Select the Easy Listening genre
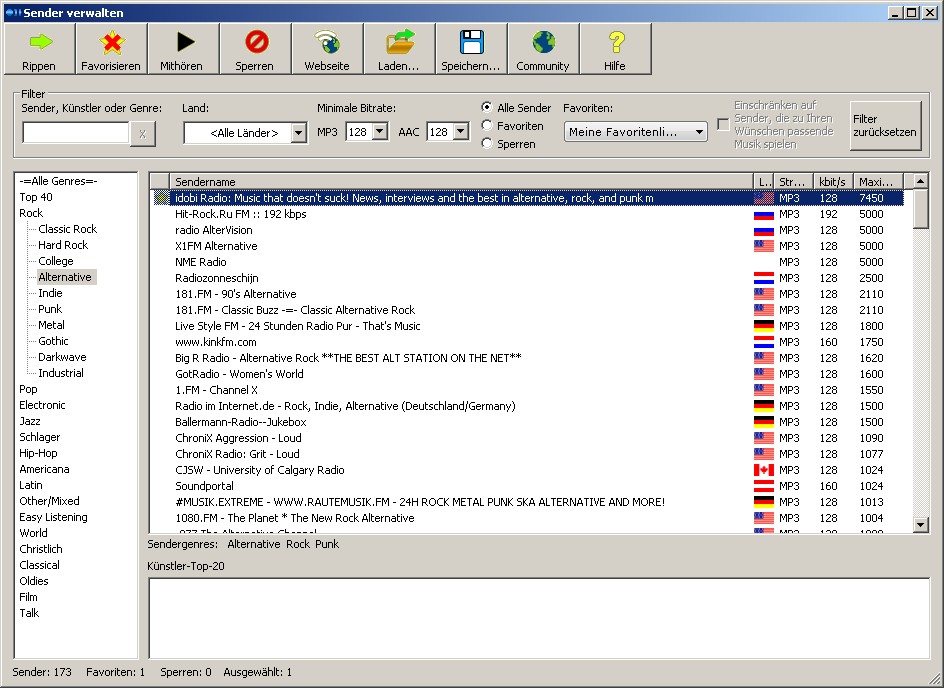The width and height of the screenshot is (944, 688). click(53, 516)
